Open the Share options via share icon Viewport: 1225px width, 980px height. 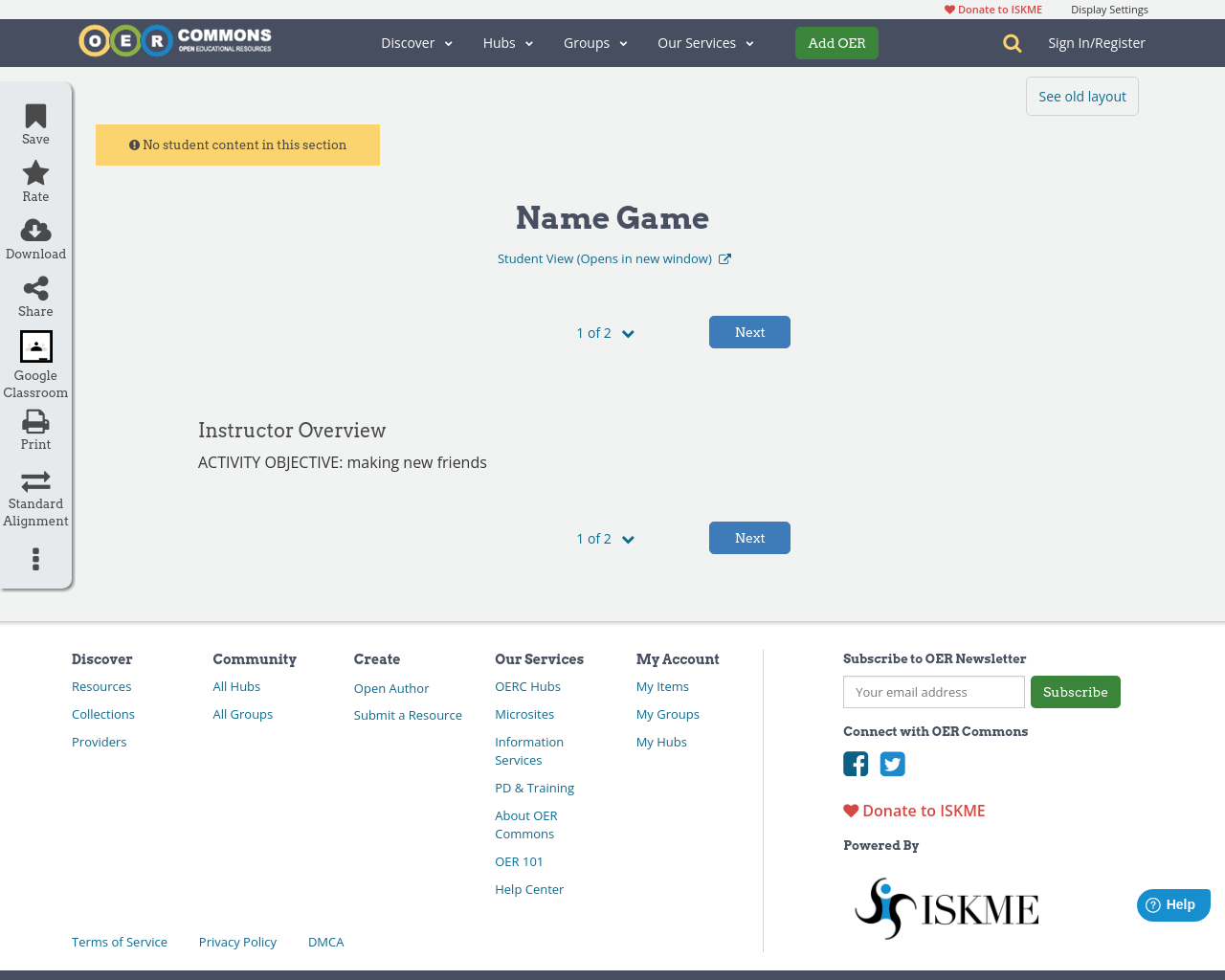click(34, 287)
